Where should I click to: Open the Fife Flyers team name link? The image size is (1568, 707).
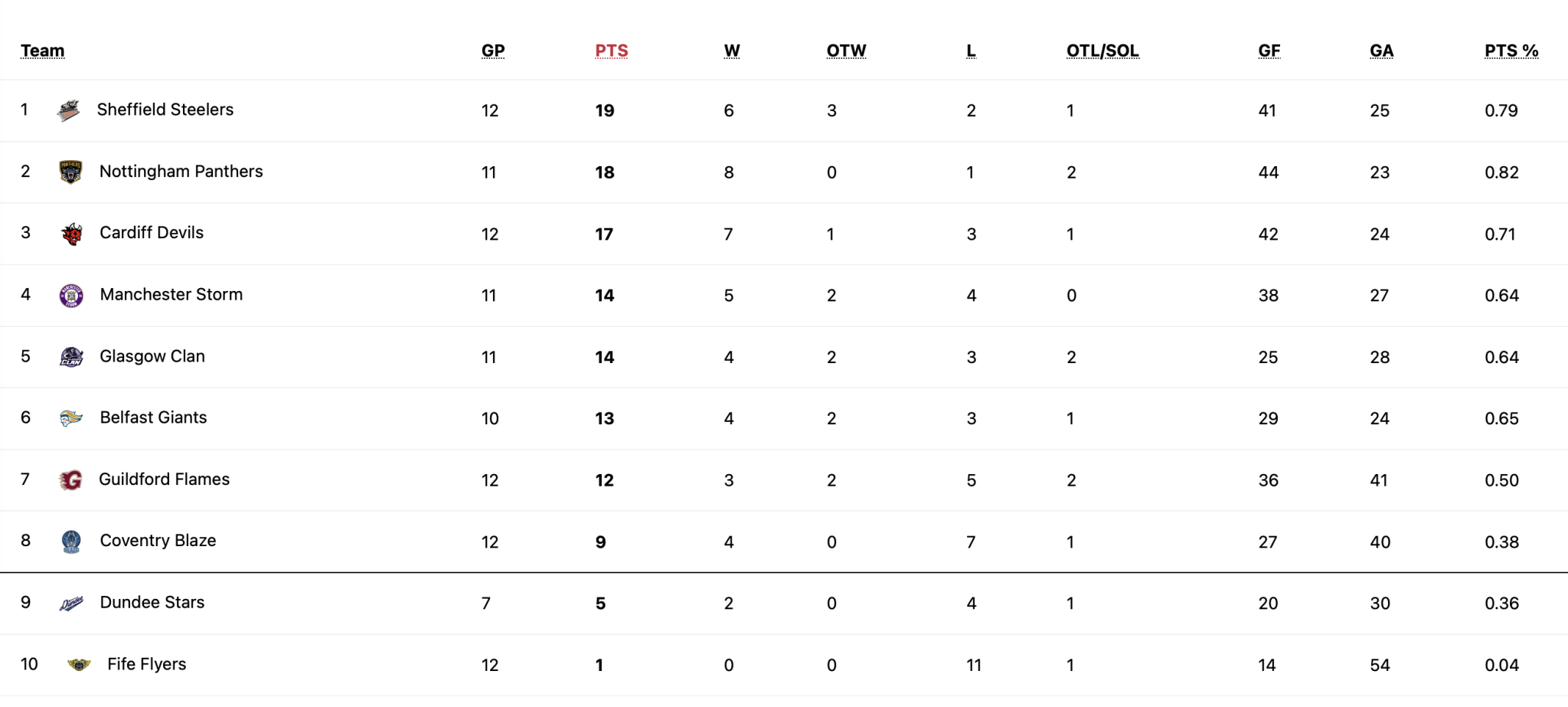[146, 664]
